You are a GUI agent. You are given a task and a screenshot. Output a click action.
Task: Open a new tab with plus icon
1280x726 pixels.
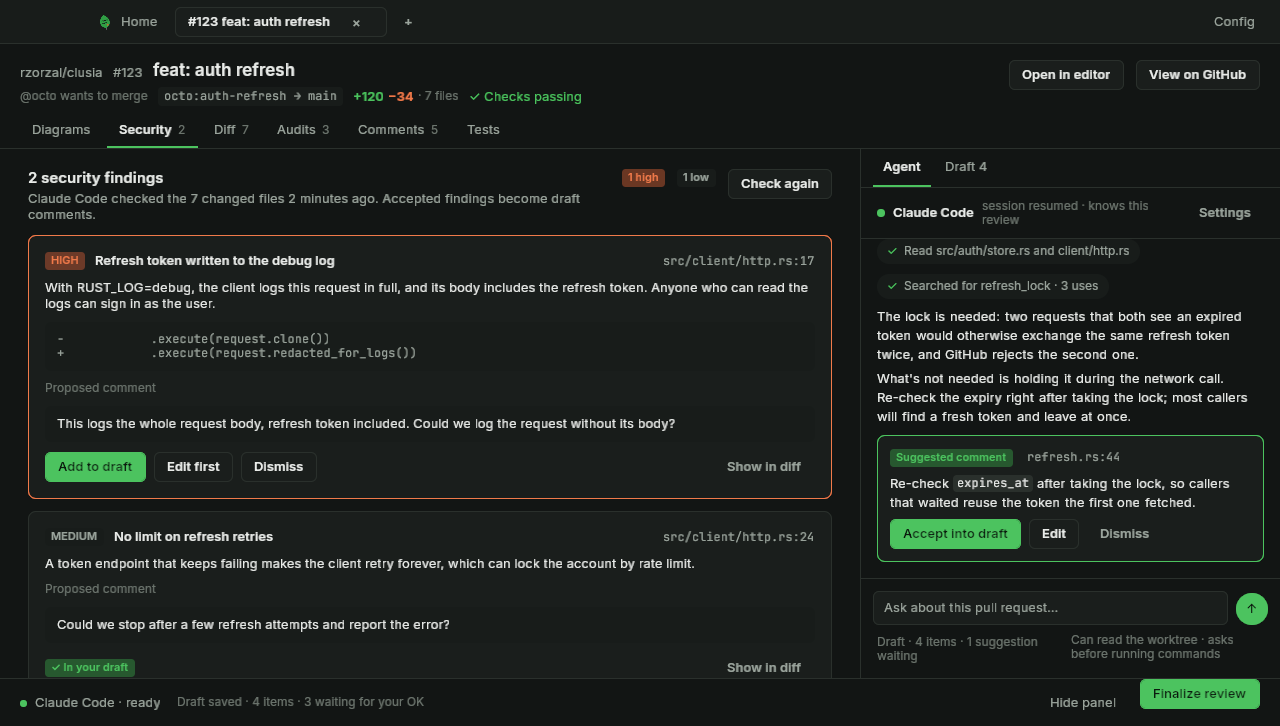tap(408, 22)
